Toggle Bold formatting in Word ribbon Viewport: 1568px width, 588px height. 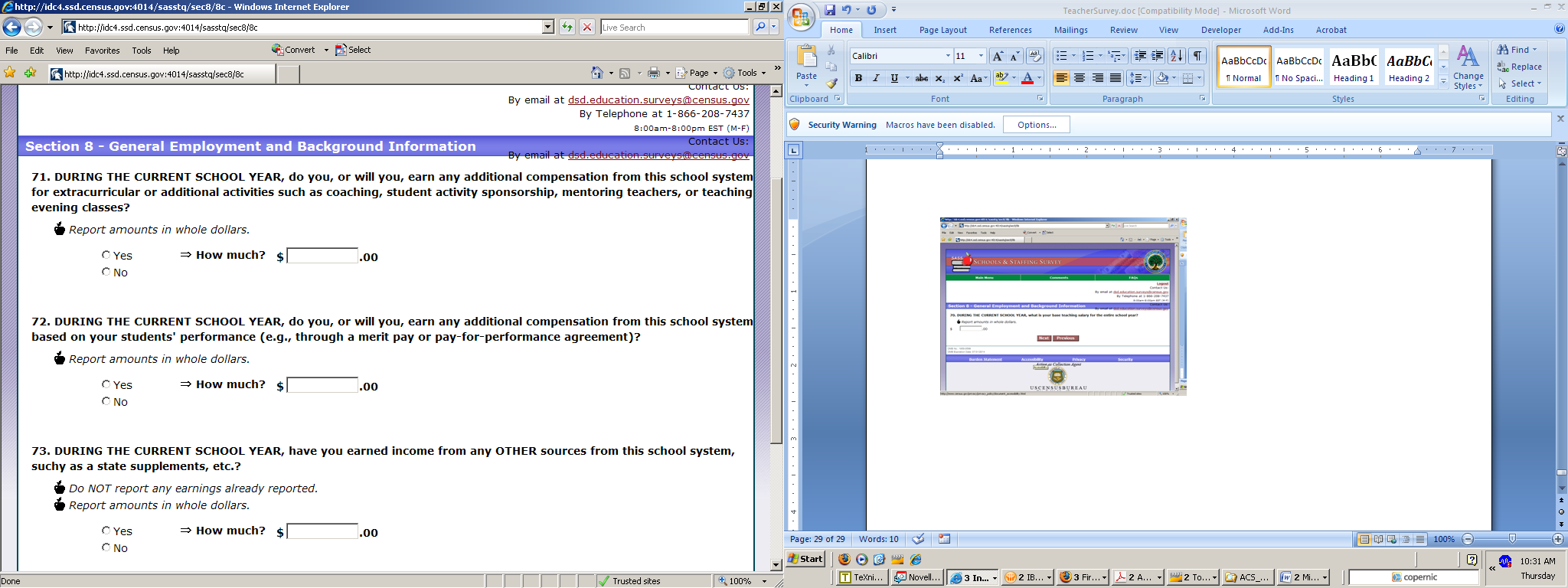[x=858, y=78]
